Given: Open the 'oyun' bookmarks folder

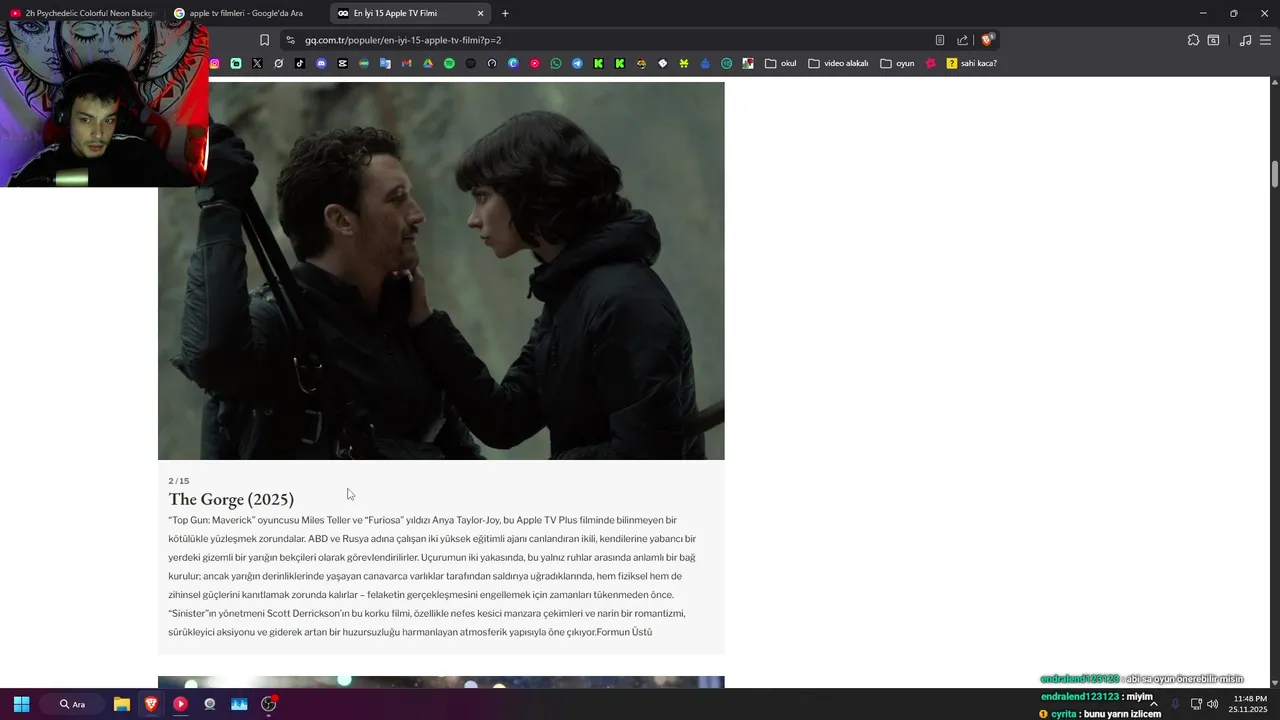Looking at the screenshot, I should [897, 63].
